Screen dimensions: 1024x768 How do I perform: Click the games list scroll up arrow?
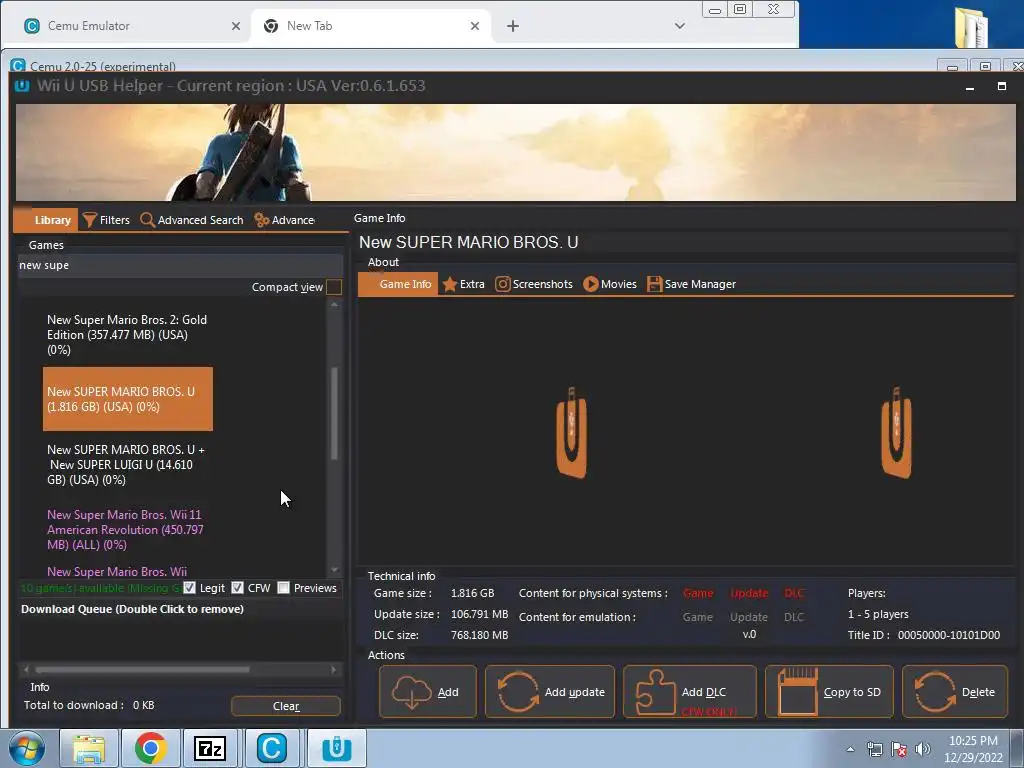tap(334, 305)
